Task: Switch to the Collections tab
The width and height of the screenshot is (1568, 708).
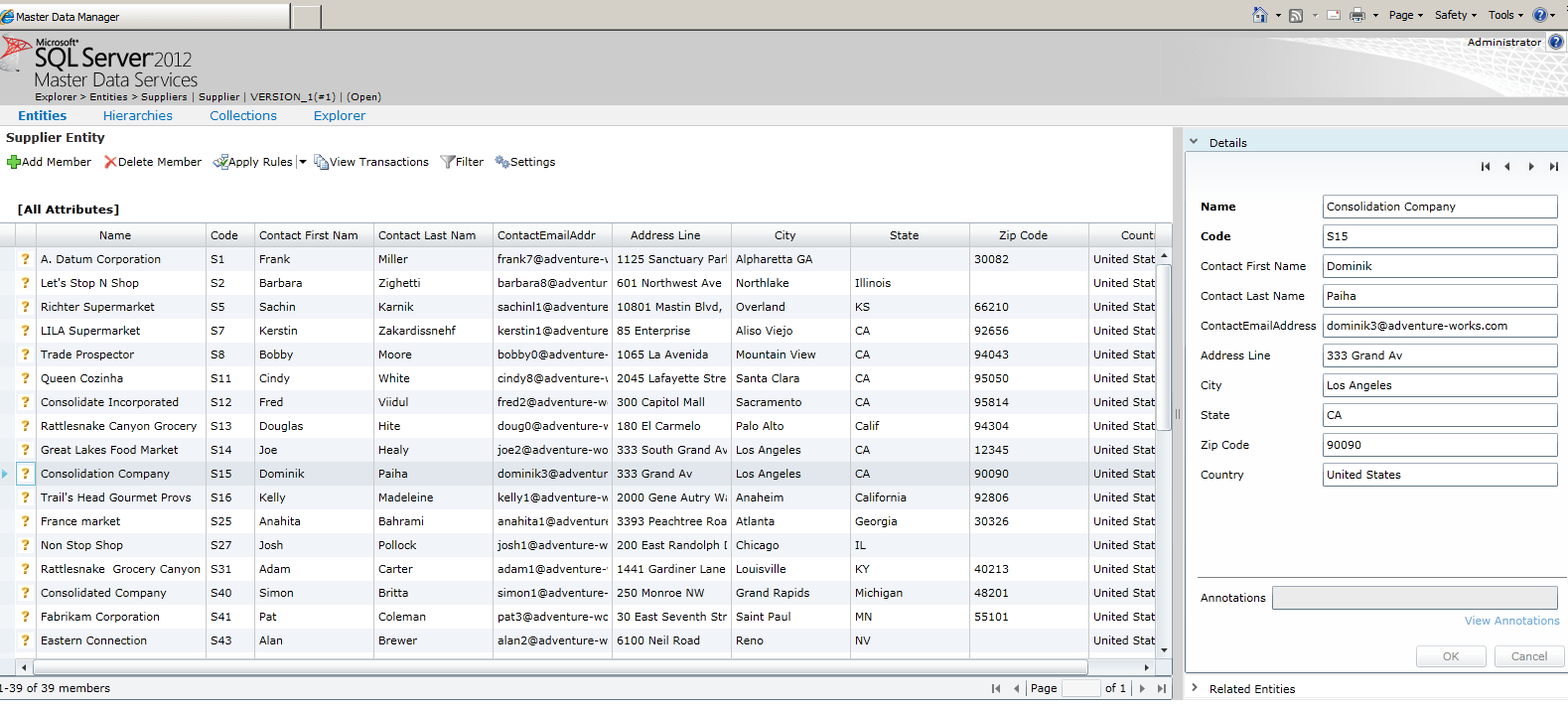Action: pos(243,116)
